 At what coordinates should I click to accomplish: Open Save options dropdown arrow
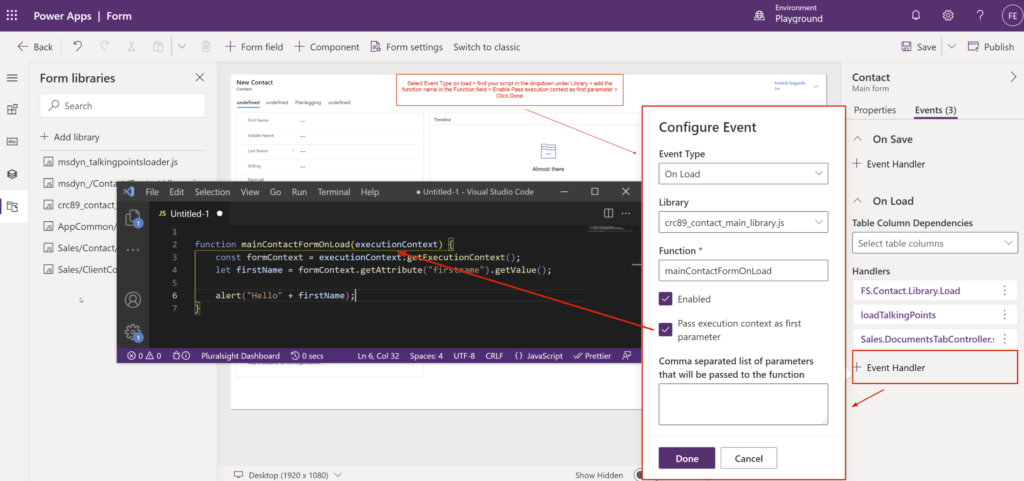pyautogui.click(x=952, y=46)
